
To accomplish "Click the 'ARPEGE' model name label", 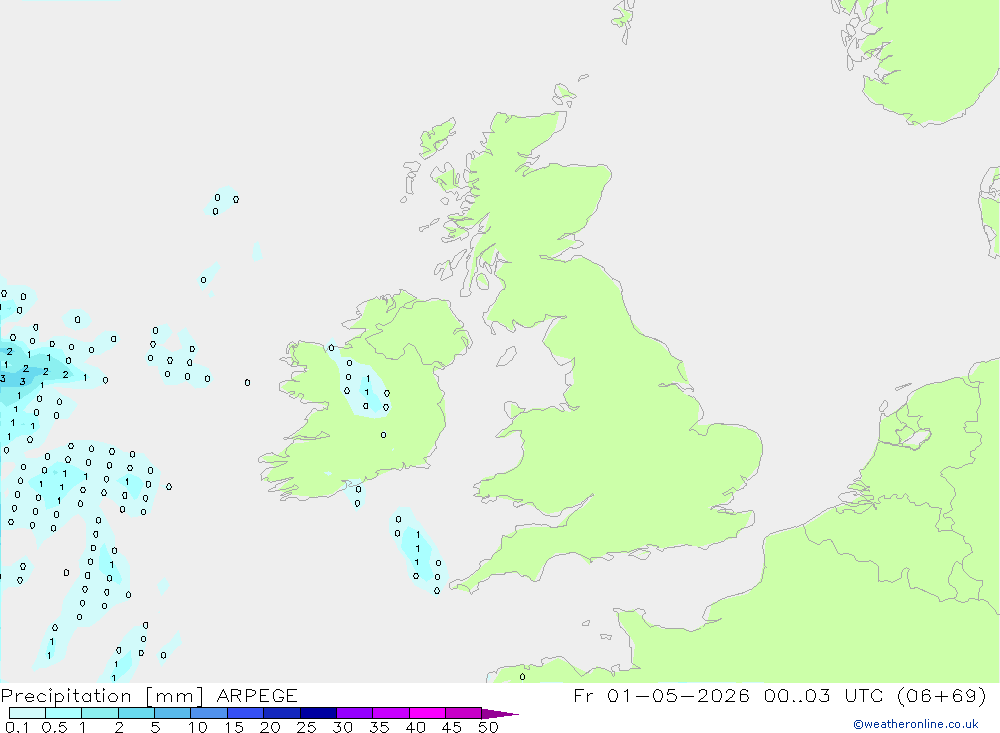I will (x=257, y=695).
